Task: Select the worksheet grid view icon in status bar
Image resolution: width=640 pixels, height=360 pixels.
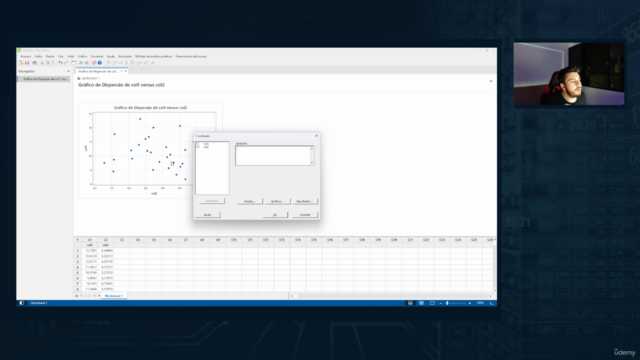Action: [x=421, y=303]
